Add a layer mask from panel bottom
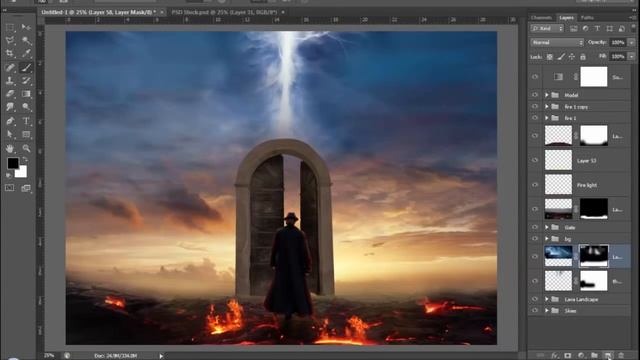 tap(568, 356)
